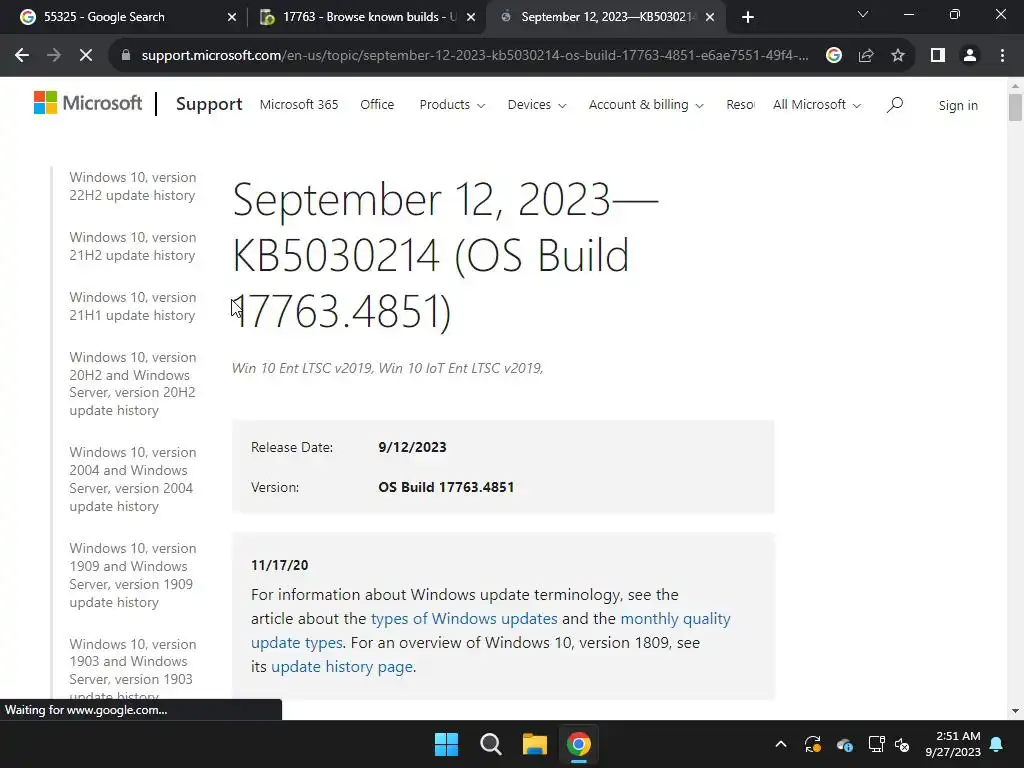Click the lock icon in address bar
The width and height of the screenshot is (1024, 768).
126,56
